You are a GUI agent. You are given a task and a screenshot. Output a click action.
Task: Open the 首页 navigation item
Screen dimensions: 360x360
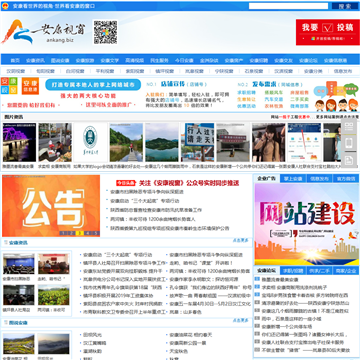(15, 61)
